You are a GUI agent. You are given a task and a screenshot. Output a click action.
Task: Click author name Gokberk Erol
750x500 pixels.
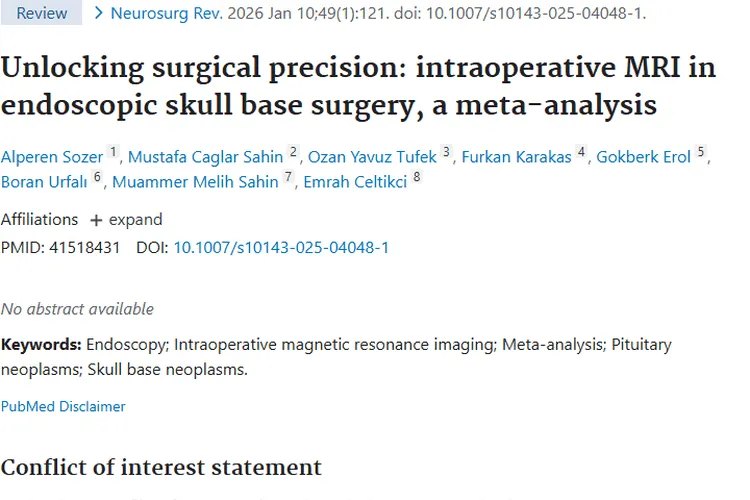coord(644,157)
